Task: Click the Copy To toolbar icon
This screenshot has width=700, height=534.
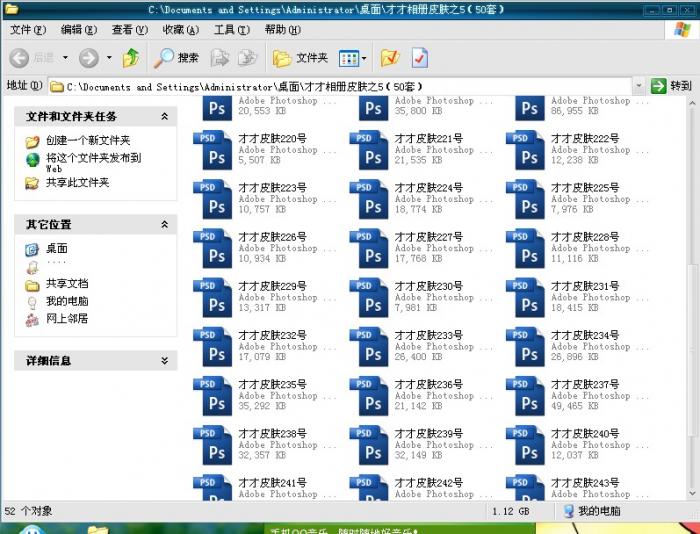Action: click(x=248, y=58)
